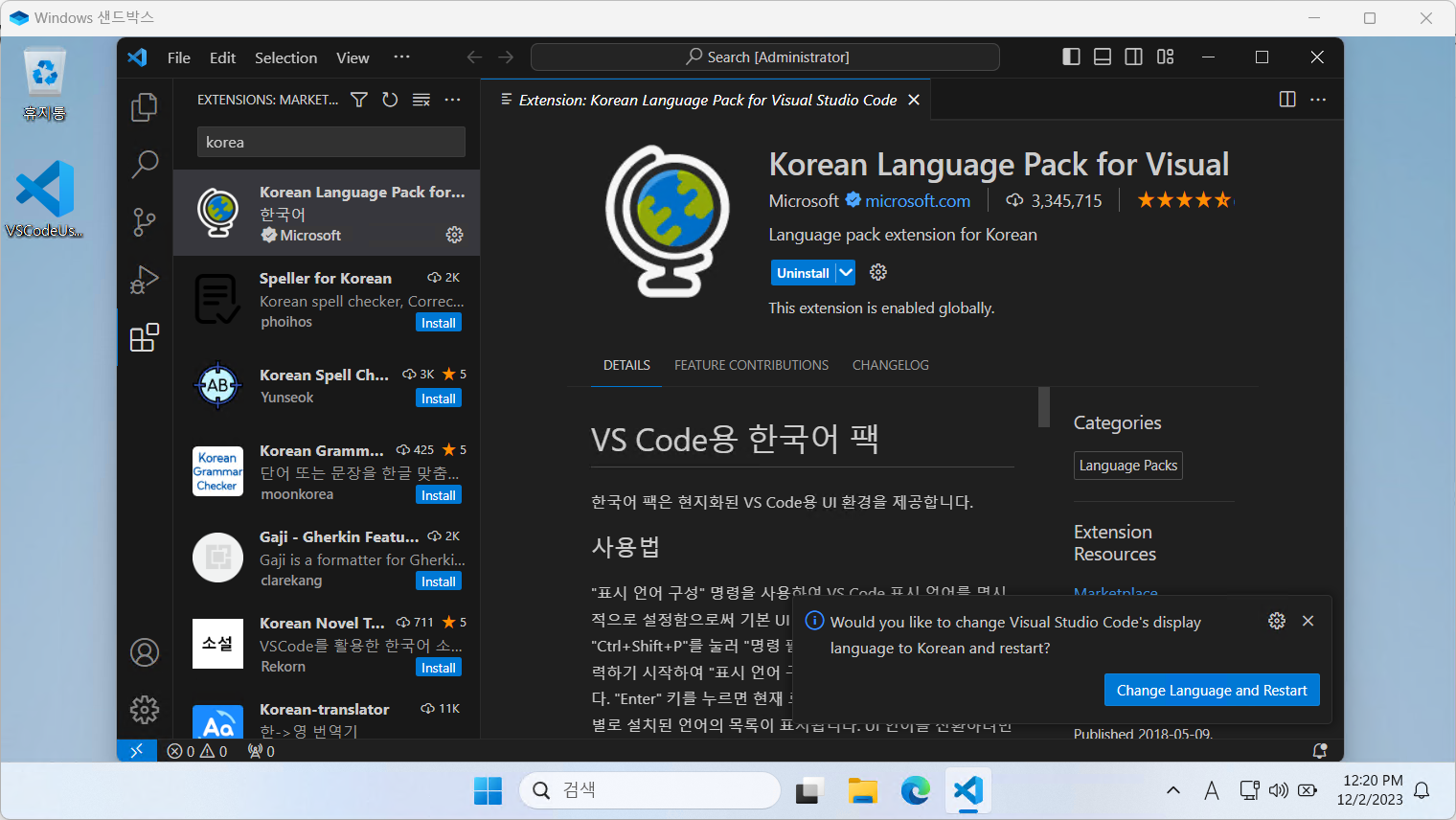Select the Details tab
The image size is (1456, 820).
(626, 365)
